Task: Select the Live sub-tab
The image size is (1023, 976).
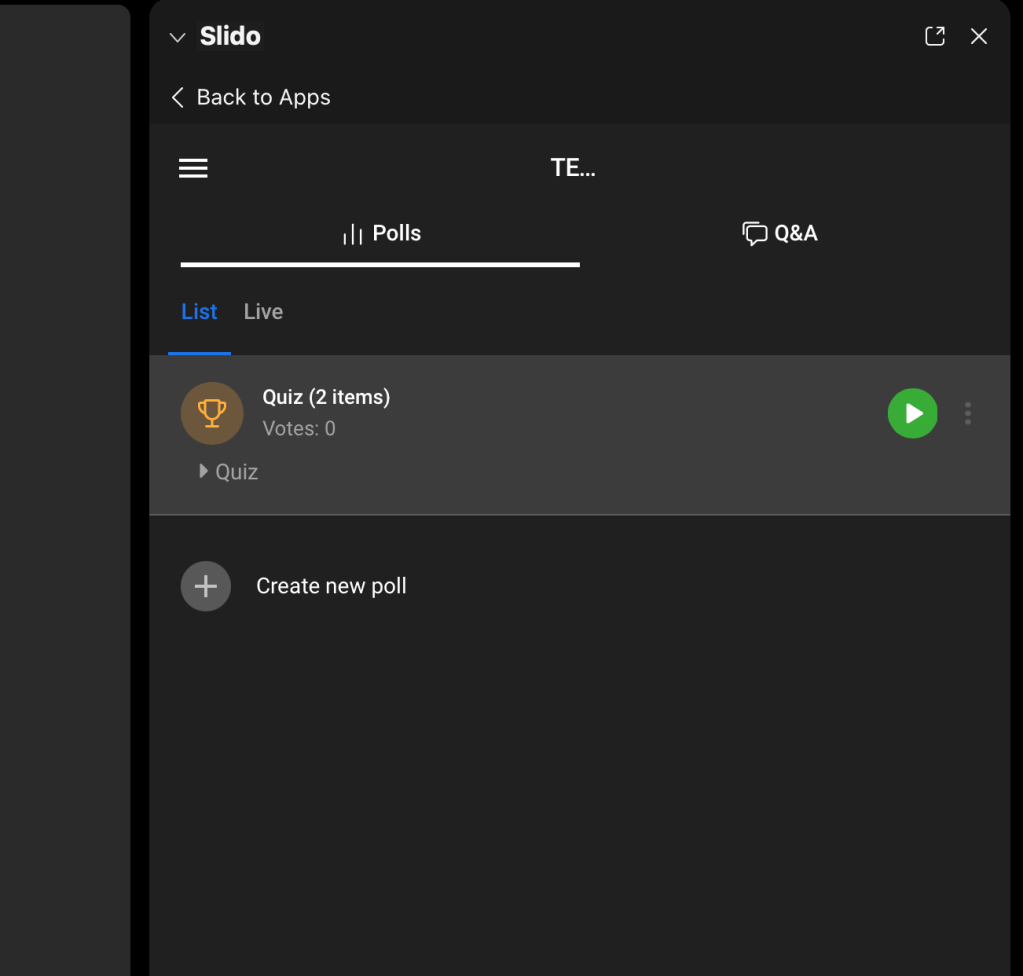Action: (263, 312)
